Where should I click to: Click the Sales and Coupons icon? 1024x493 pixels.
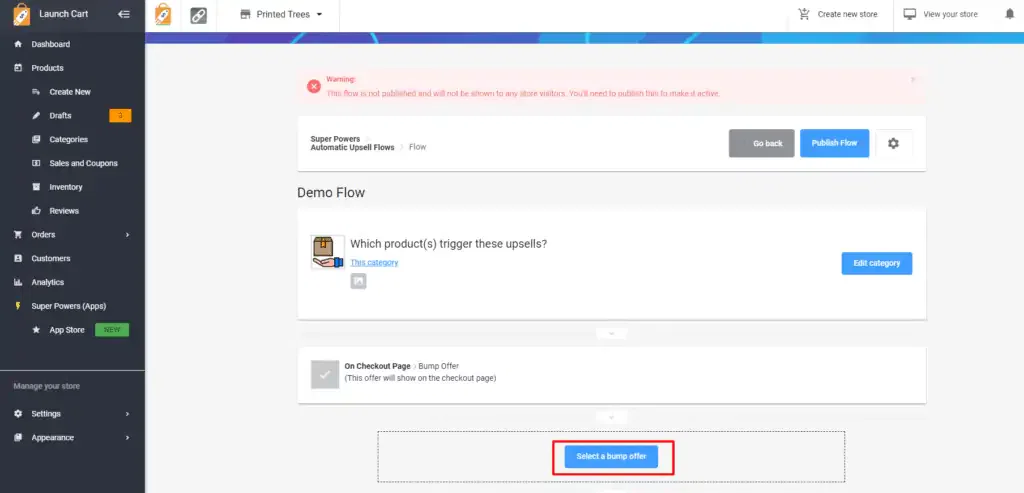tap(37, 163)
